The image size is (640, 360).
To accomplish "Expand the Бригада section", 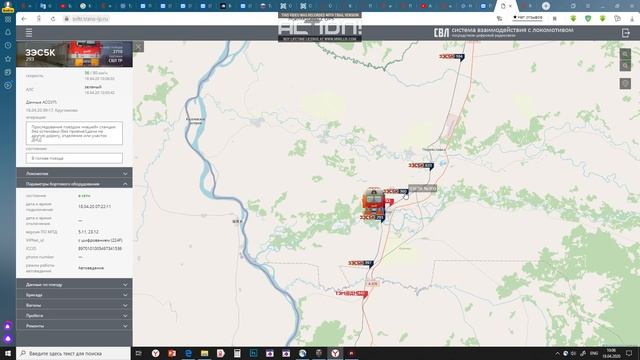I will tap(74, 295).
